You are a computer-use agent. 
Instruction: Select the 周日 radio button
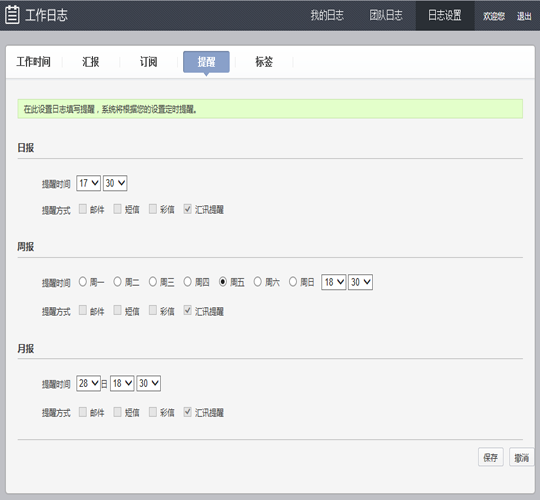[x=293, y=282]
